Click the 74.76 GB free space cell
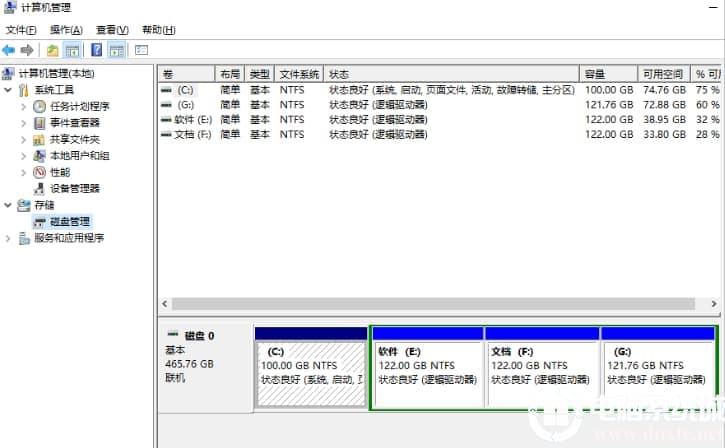Image resolution: width=725 pixels, height=448 pixels. (664, 90)
